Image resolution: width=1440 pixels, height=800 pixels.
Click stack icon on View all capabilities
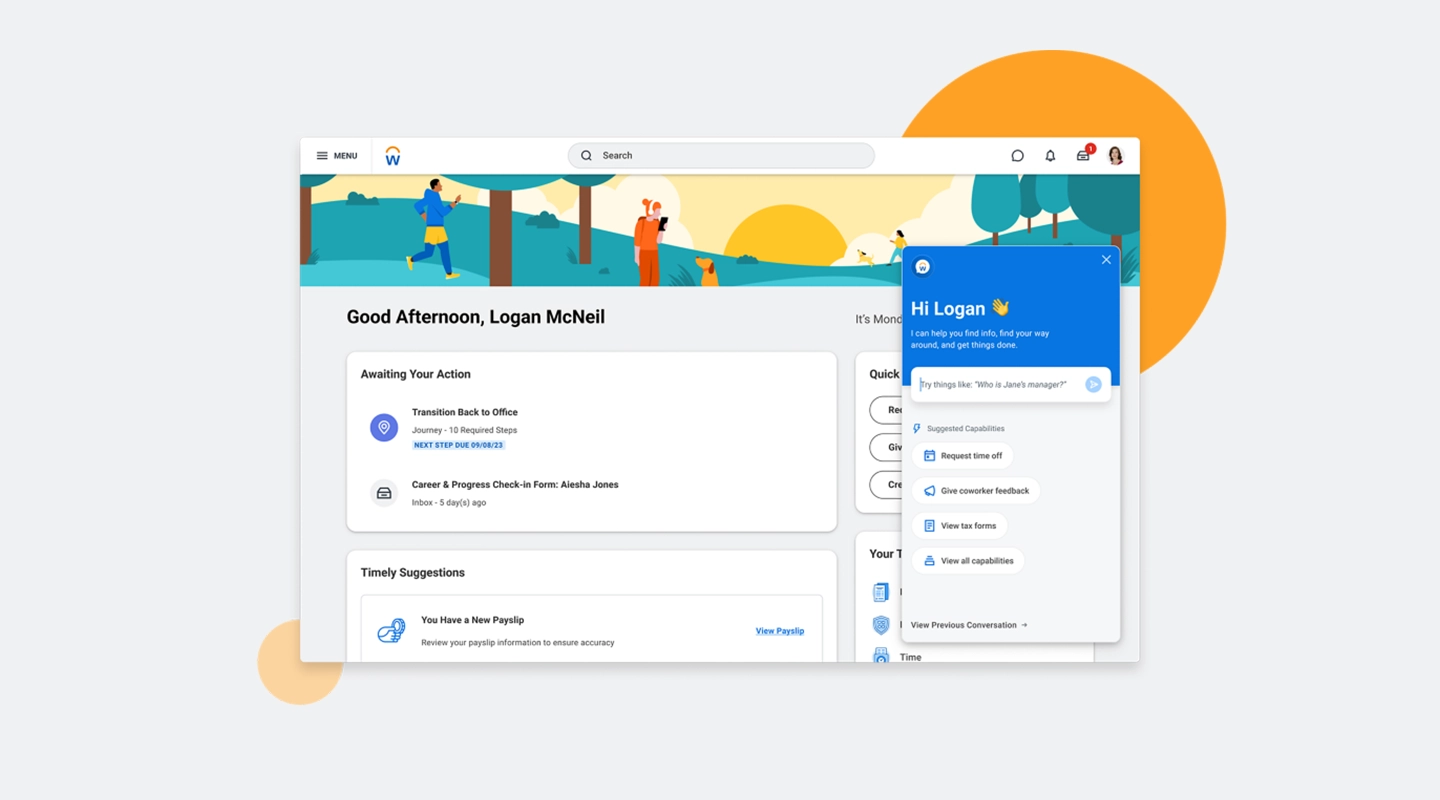[929, 561]
